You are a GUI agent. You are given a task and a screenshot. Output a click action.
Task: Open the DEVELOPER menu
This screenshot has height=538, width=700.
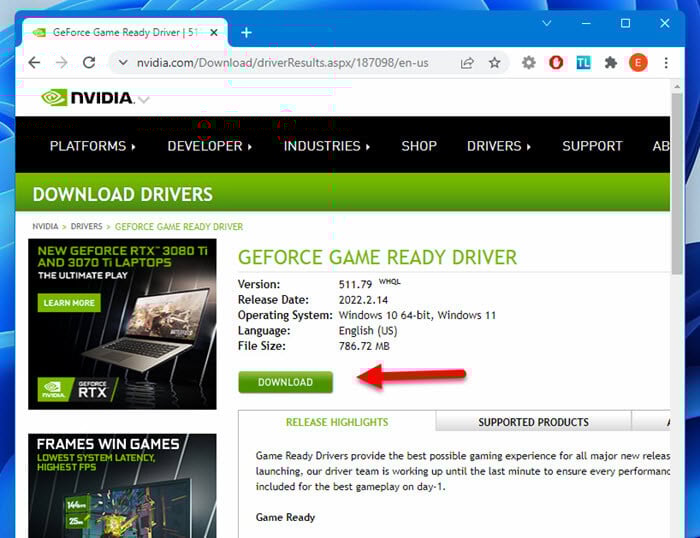209,146
